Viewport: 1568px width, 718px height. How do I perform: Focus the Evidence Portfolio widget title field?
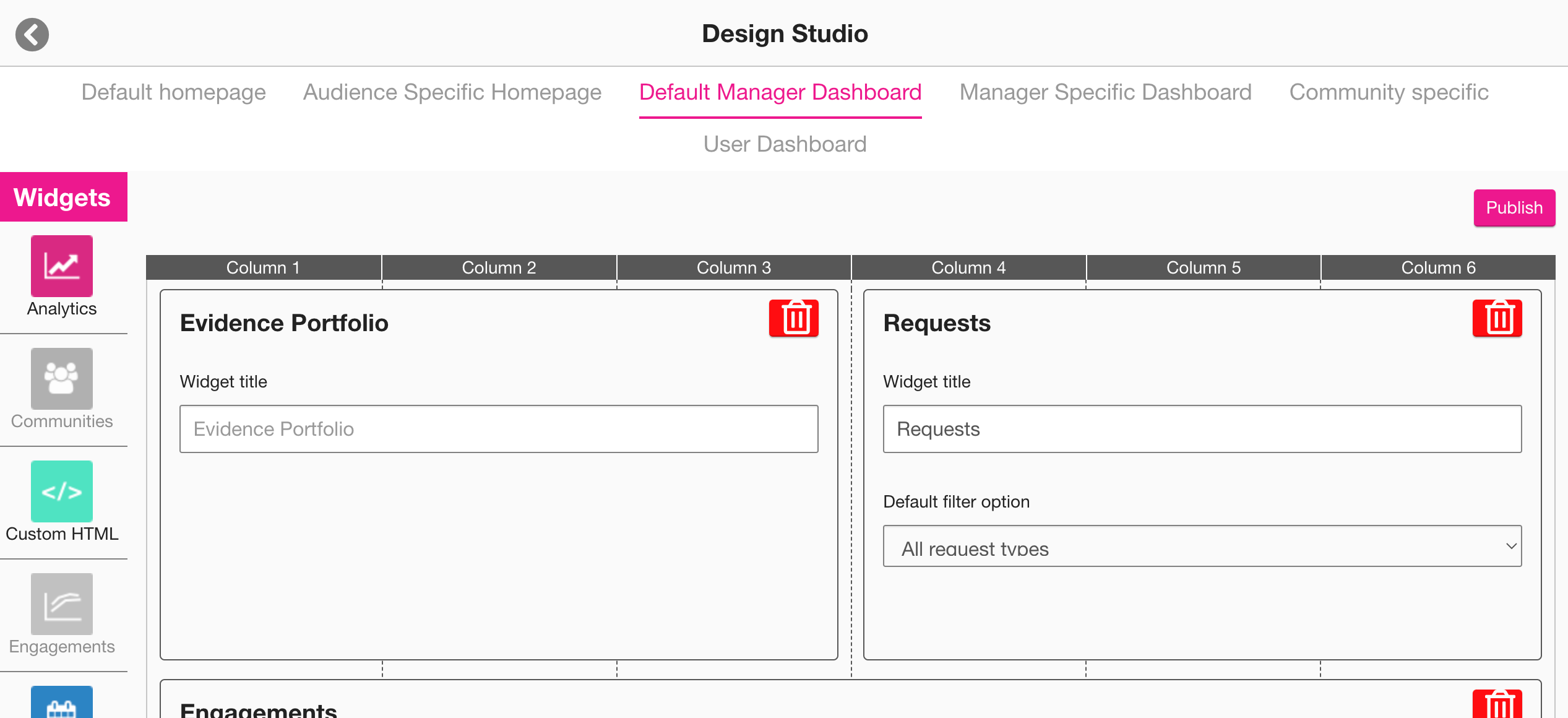tap(499, 429)
